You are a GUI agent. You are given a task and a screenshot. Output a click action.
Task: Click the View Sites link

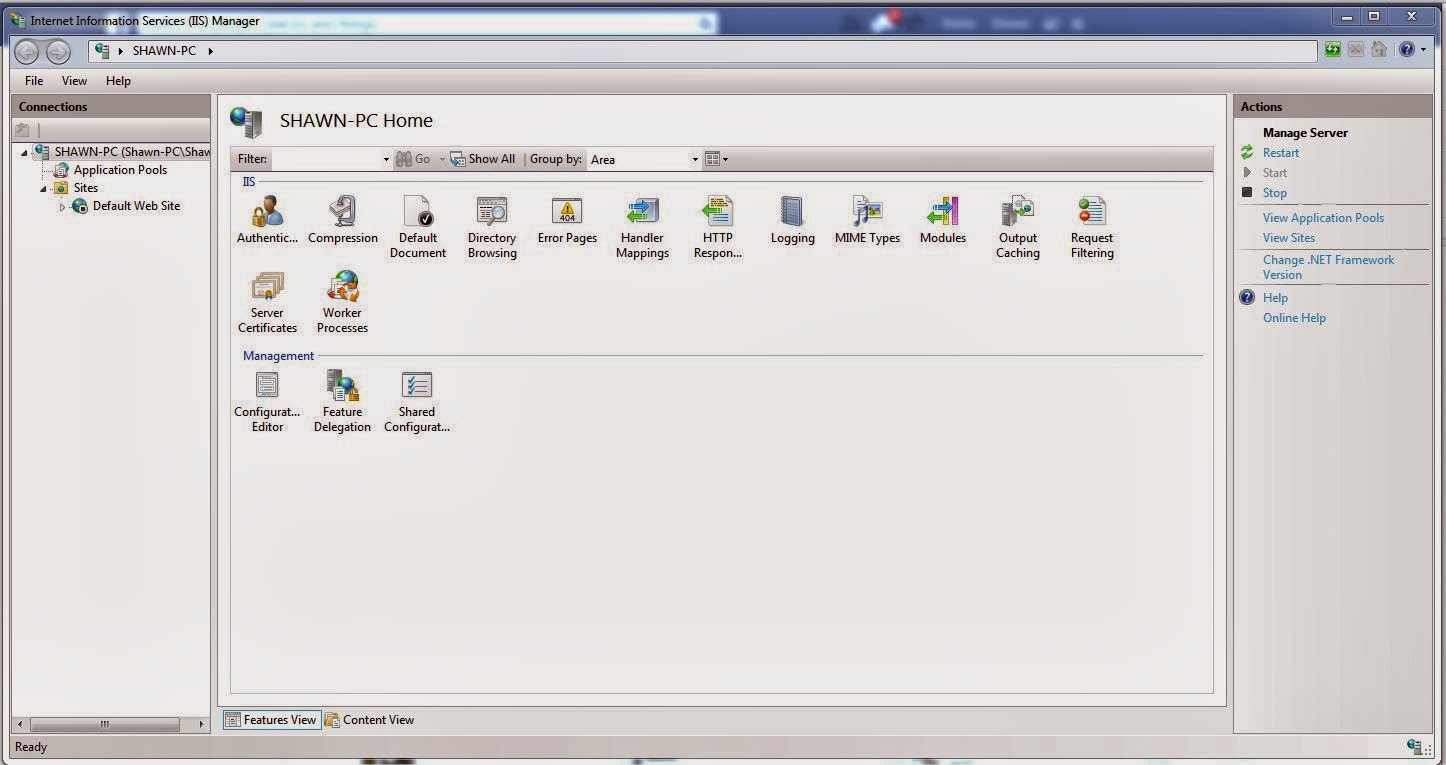tap(1289, 238)
